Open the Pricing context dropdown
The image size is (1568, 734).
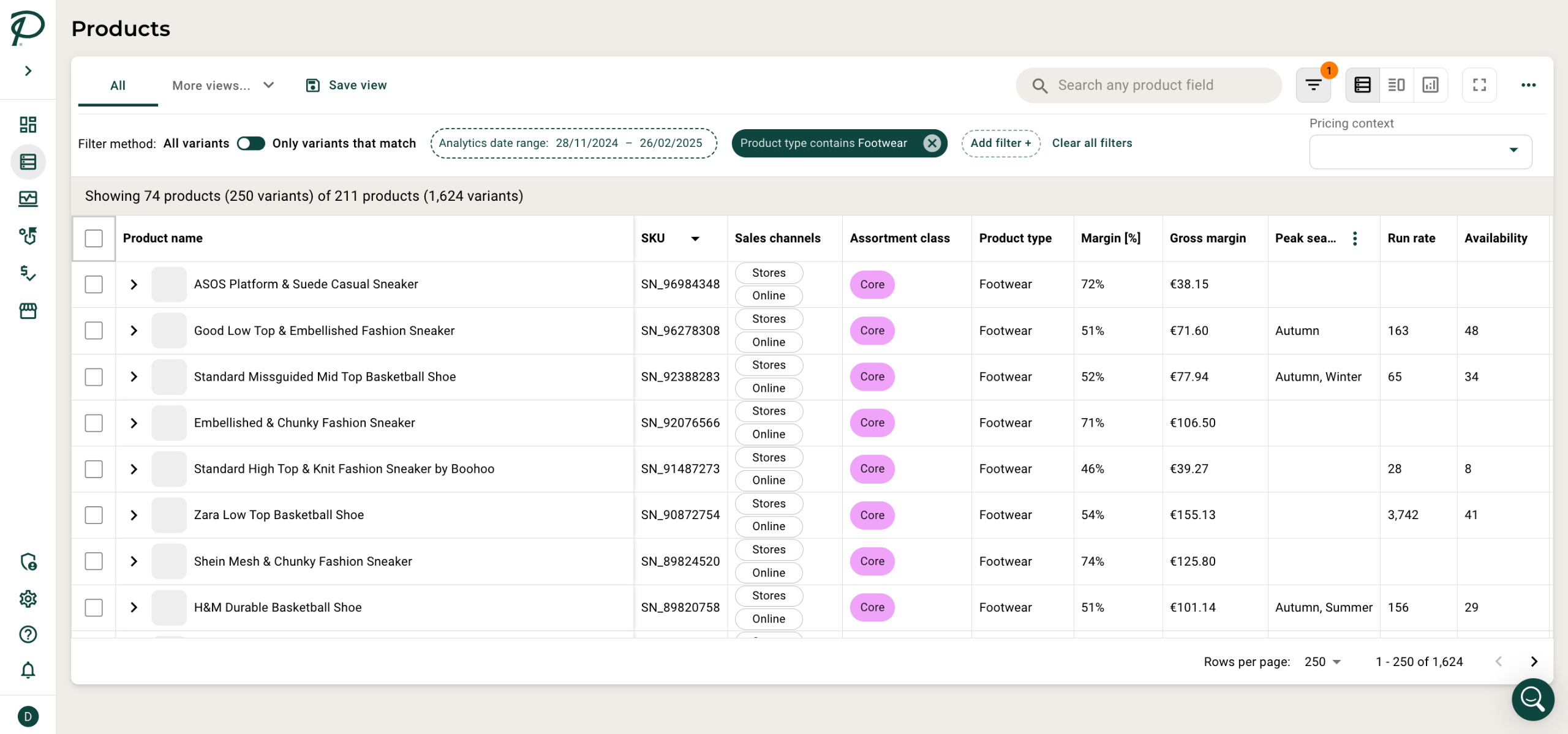point(1420,151)
